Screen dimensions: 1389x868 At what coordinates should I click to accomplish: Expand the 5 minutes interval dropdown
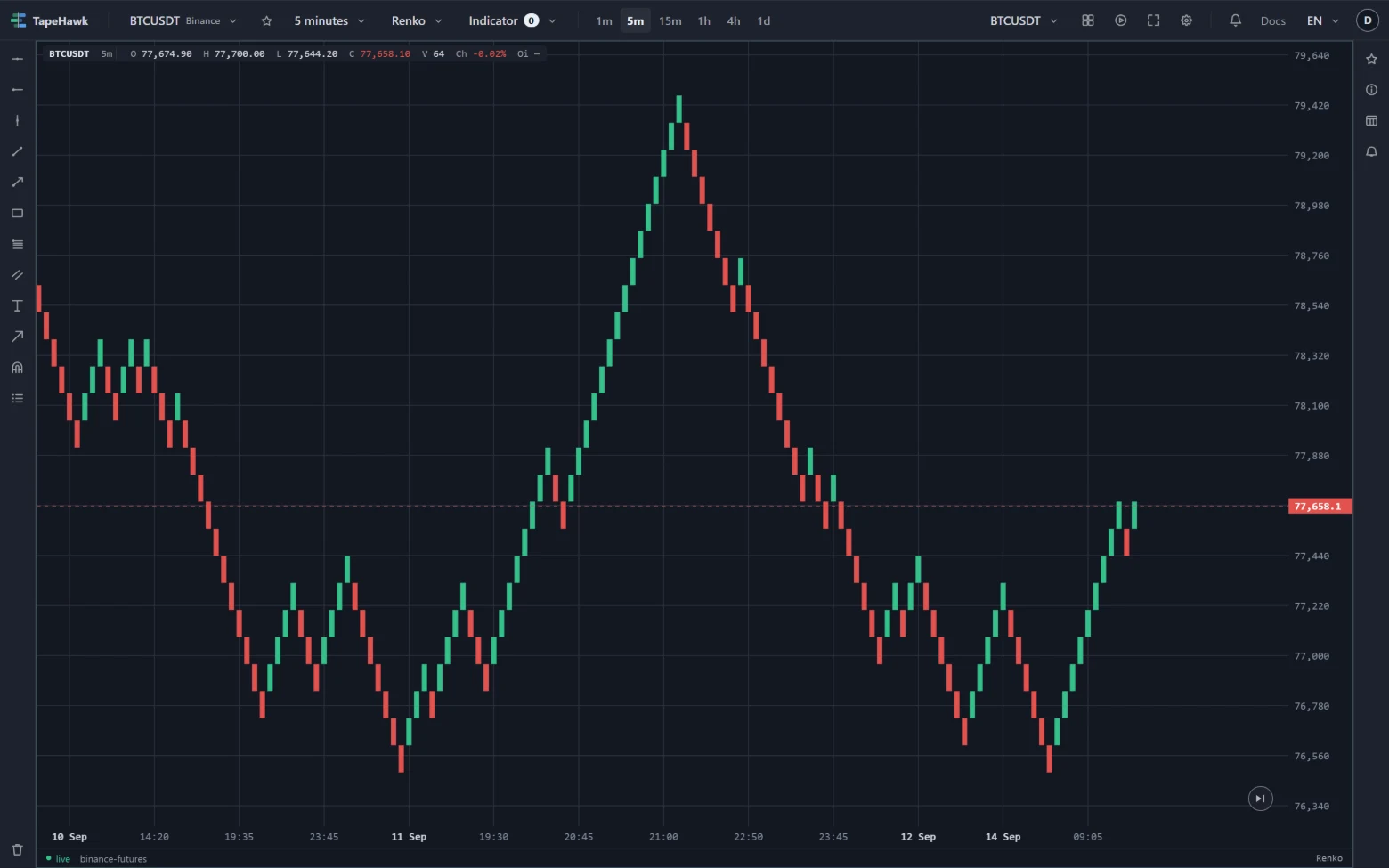(x=329, y=20)
